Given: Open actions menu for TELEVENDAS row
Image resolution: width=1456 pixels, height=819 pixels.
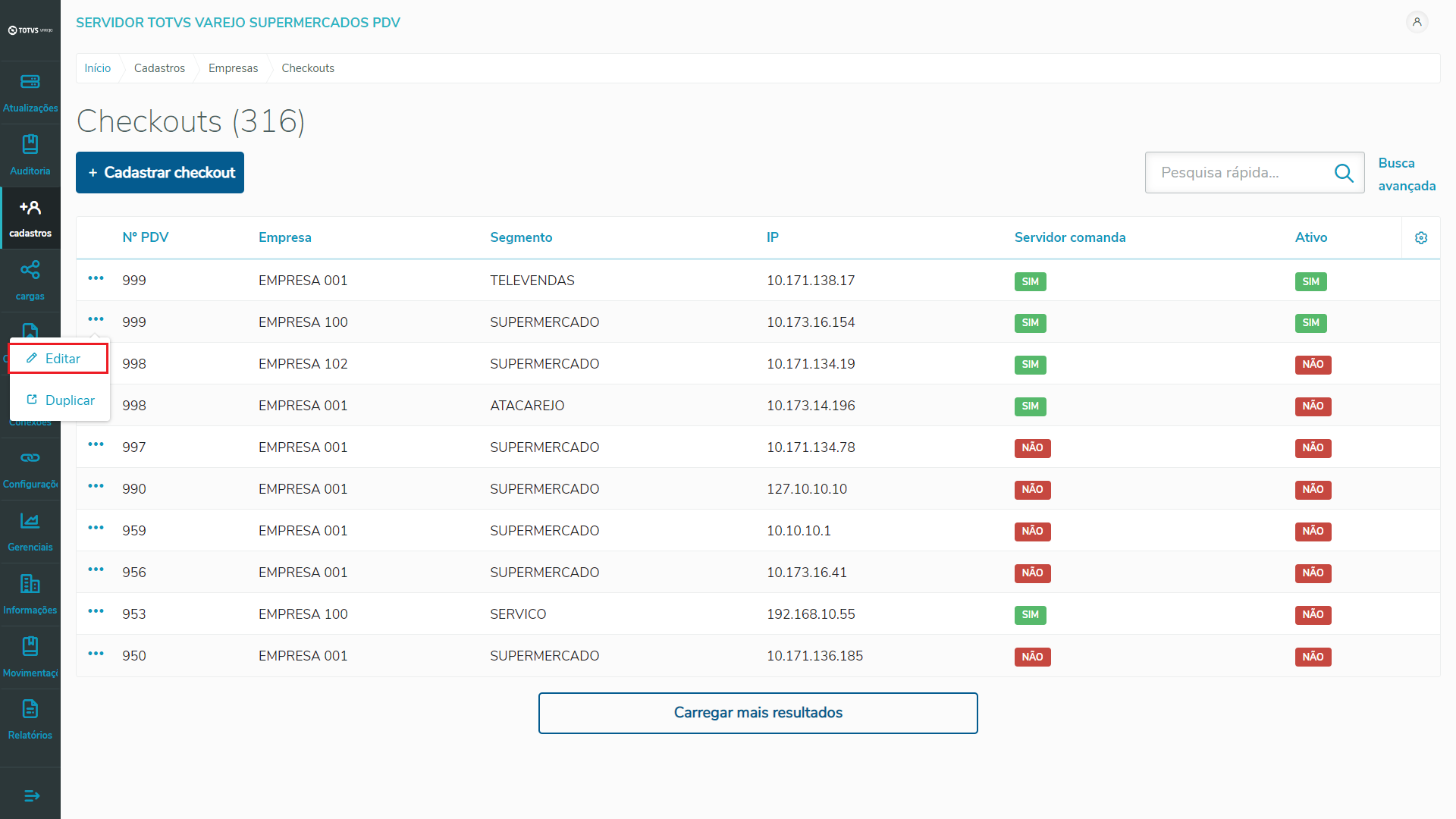Looking at the screenshot, I should coord(96,278).
